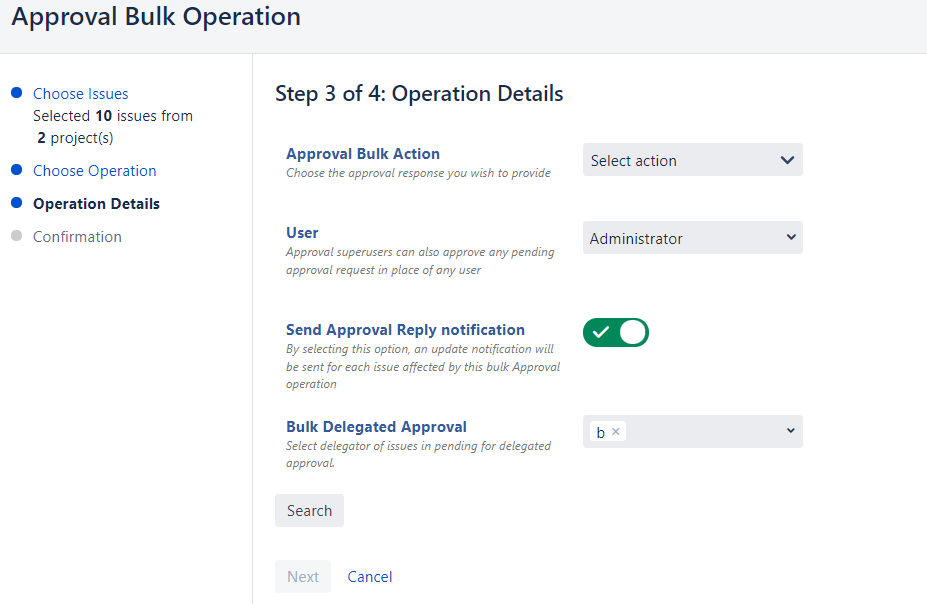Cancel the bulk operation
The height and width of the screenshot is (604, 927).
[370, 577]
